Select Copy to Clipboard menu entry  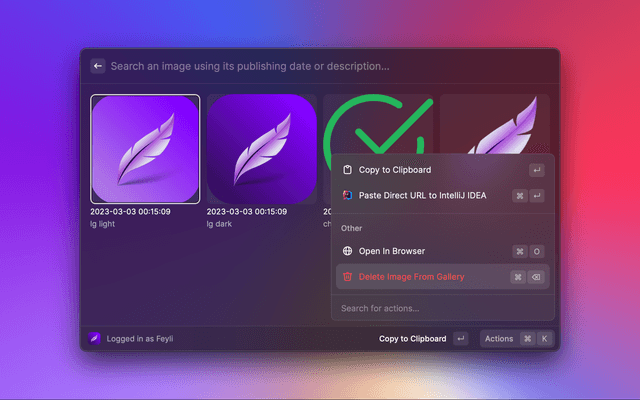click(443, 170)
